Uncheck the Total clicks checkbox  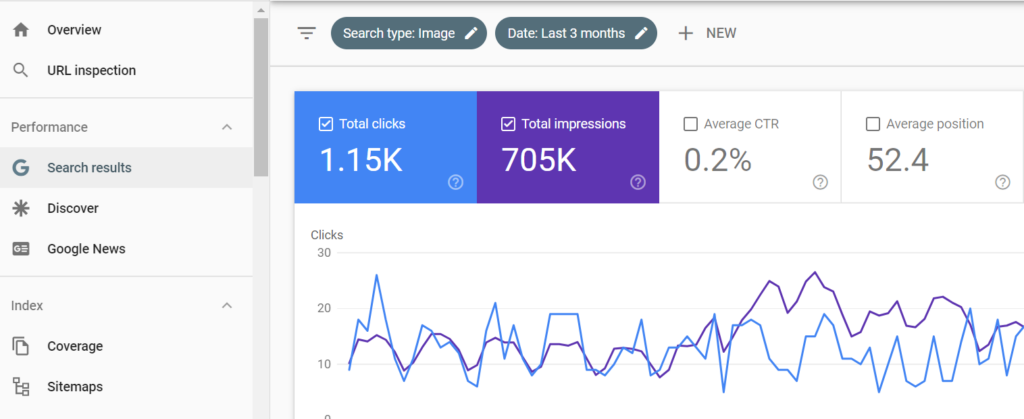point(325,124)
